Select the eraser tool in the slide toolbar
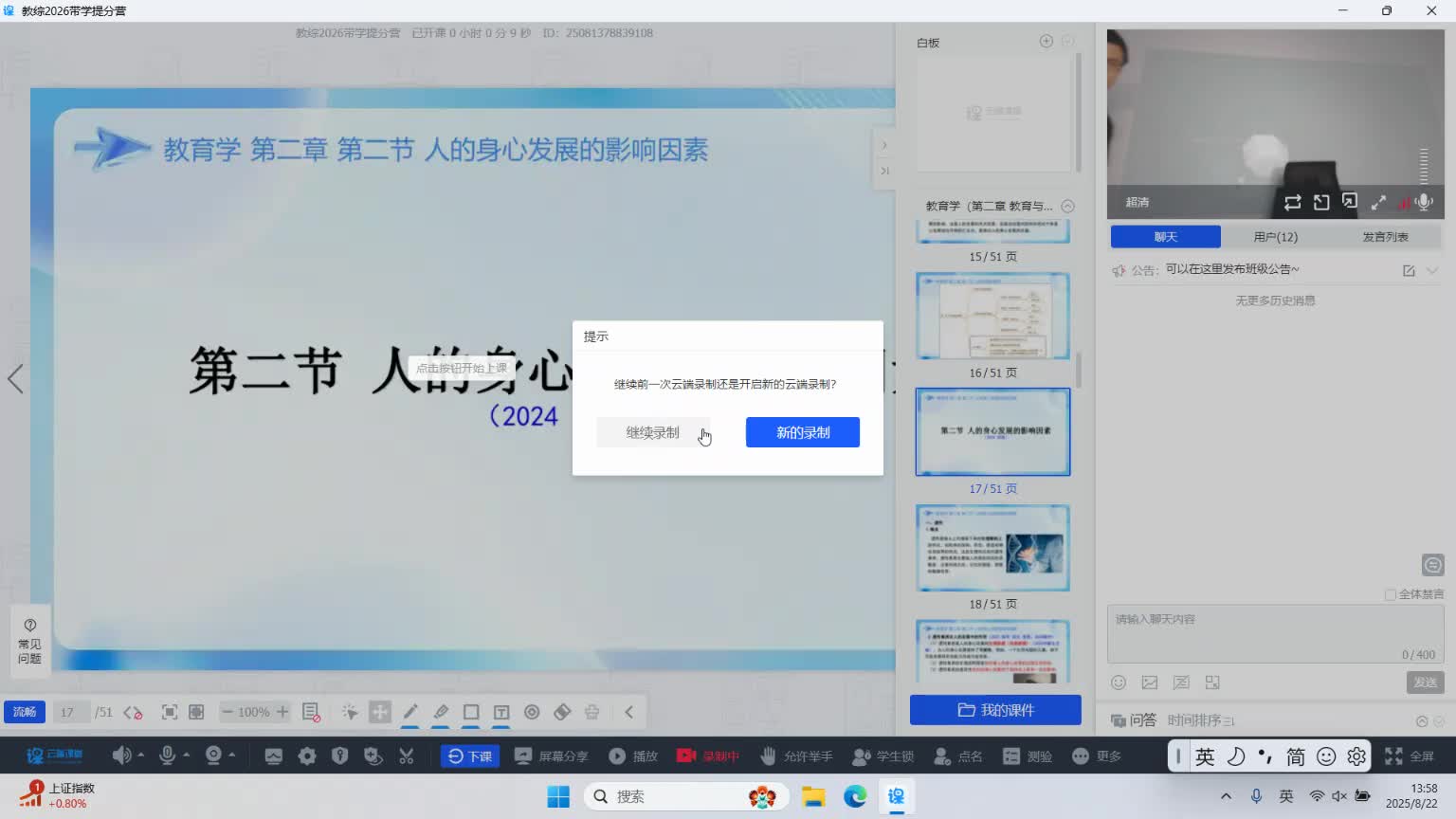 [563, 712]
